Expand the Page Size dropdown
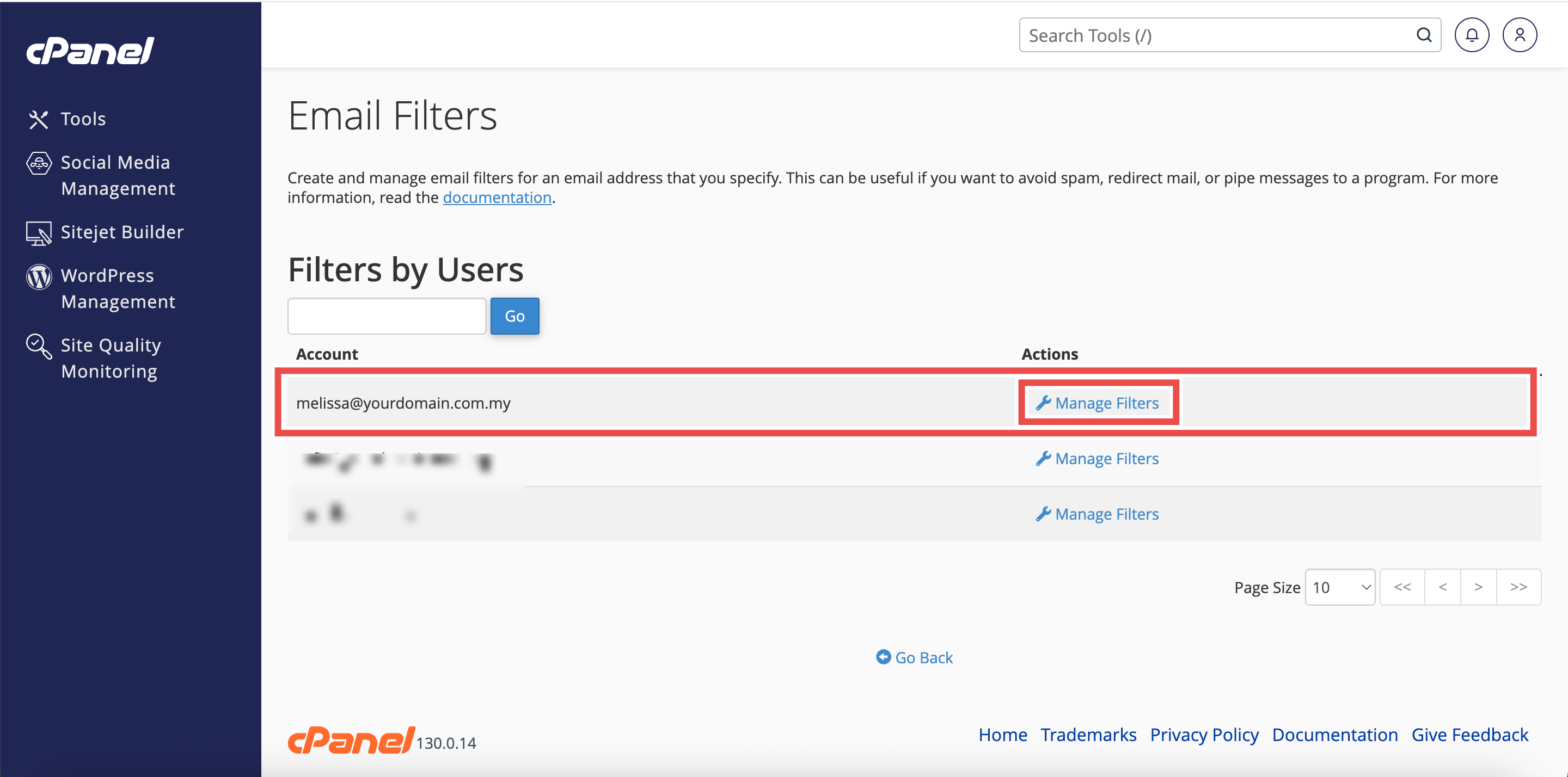This screenshot has height=777, width=1568. pyautogui.click(x=1340, y=587)
